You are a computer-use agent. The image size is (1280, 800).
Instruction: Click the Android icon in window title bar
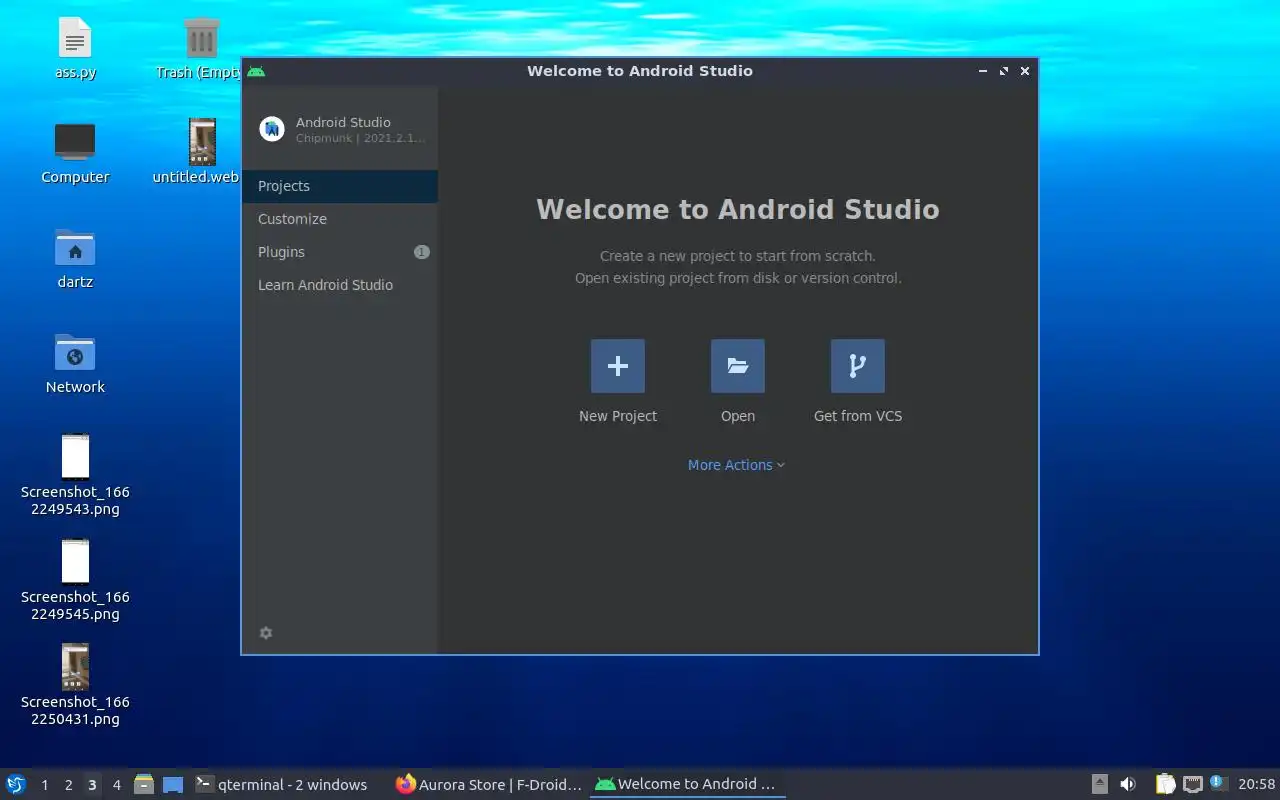(256, 71)
